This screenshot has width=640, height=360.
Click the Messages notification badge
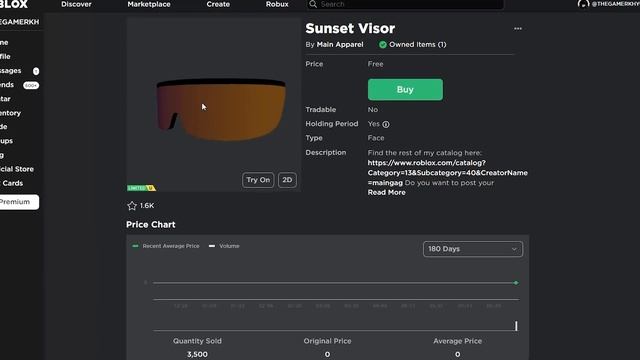click(36, 71)
